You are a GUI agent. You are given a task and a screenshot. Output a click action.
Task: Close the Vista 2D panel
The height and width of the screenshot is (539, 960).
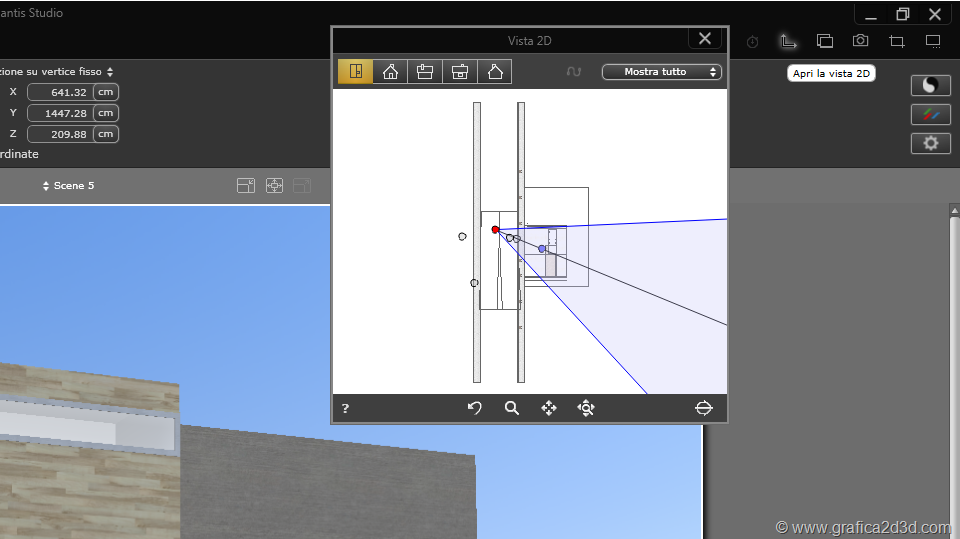(705, 39)
